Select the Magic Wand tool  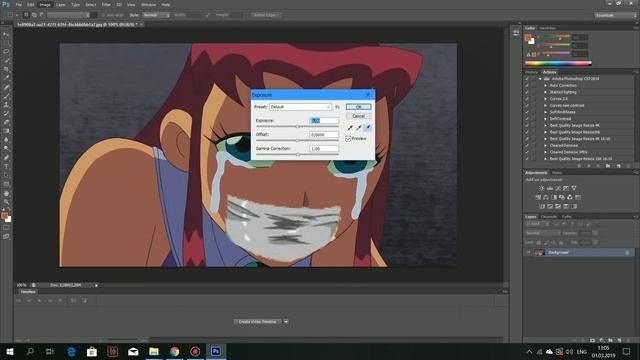pos(6,60)
